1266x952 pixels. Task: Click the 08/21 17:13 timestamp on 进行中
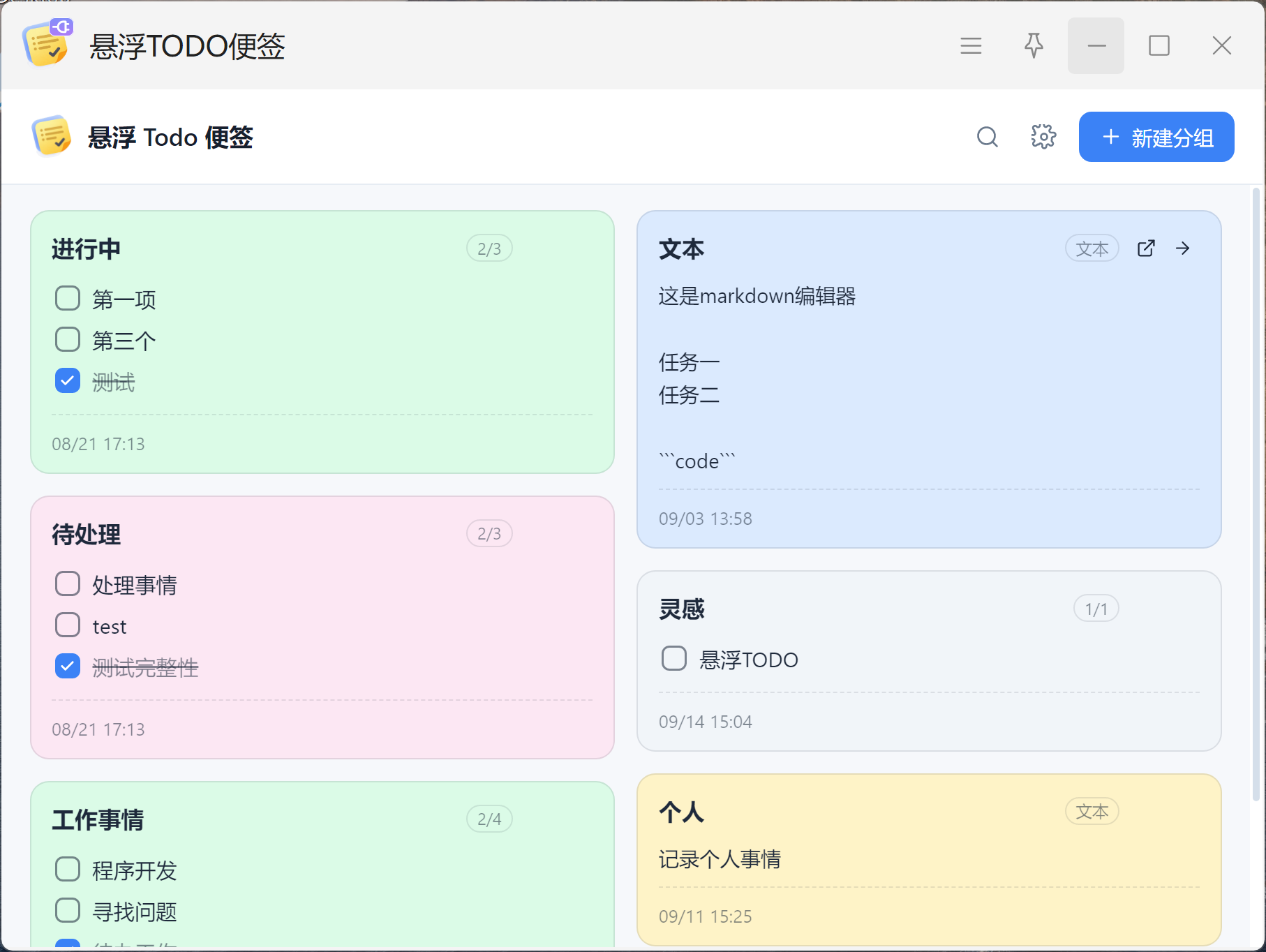pyautogui.click(x=98, y=444)
